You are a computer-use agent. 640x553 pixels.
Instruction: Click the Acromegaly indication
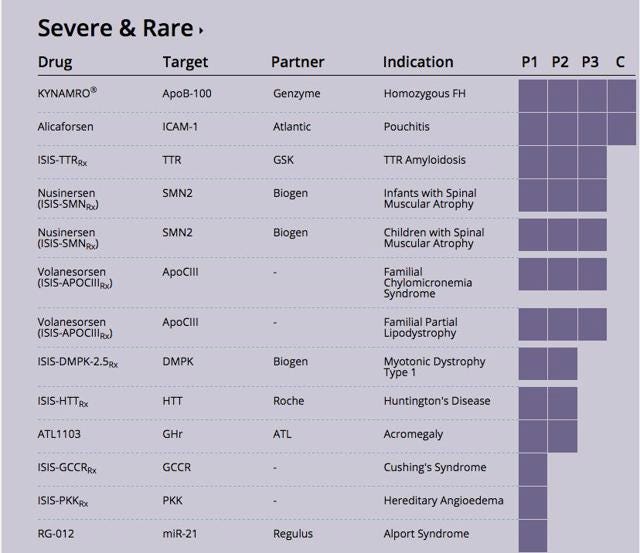pyautogui.click(x=413, y=435)
